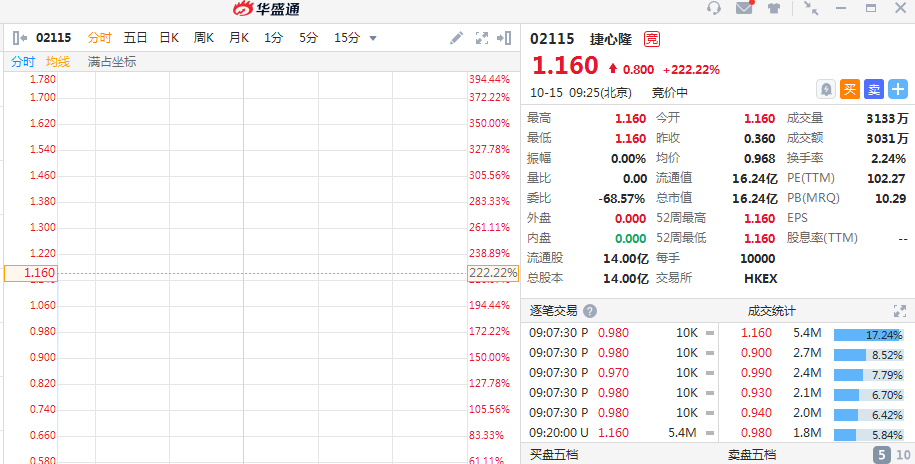Open the messages envelope icon
The height and width of the screenshot is (464, 915).
coord(744,8)
